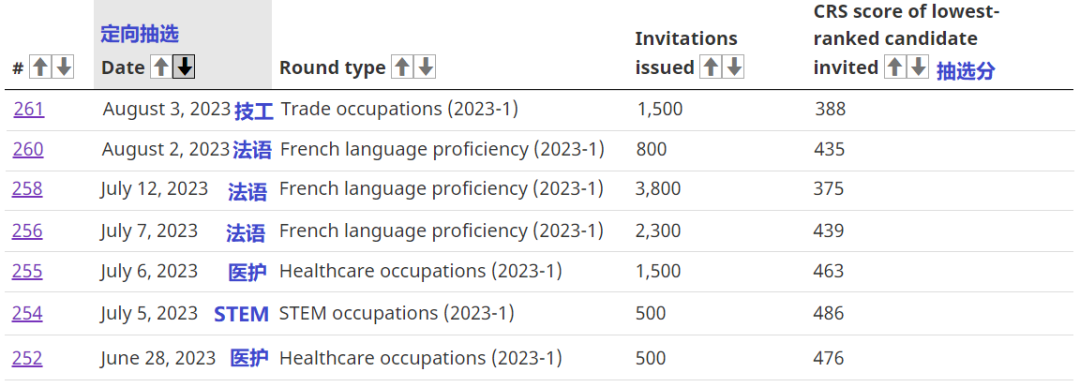Sort Invitations issued descending
This screenshot has height=387, width=1080.
pyautogui.click(x=734, y=67)
